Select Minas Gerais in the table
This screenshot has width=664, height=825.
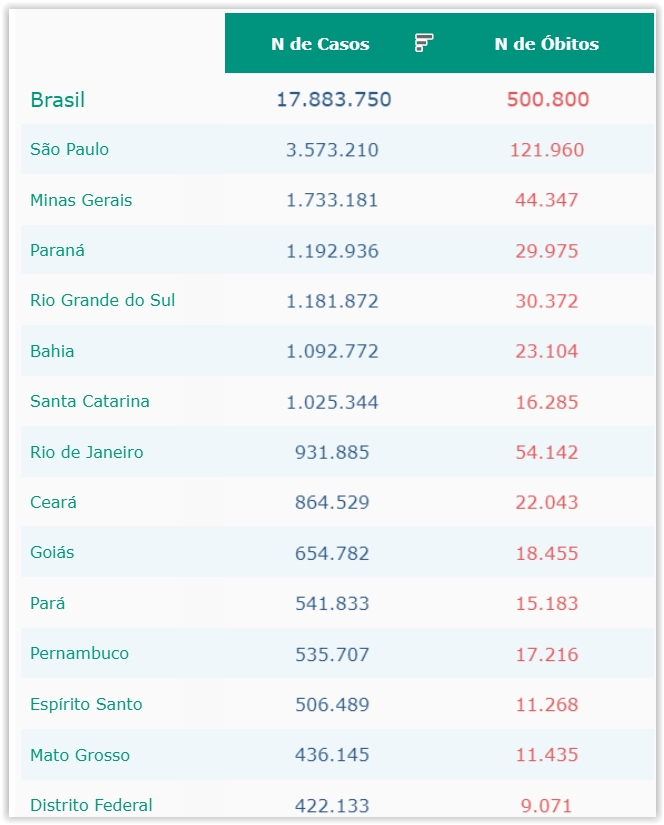coord(81,200)
